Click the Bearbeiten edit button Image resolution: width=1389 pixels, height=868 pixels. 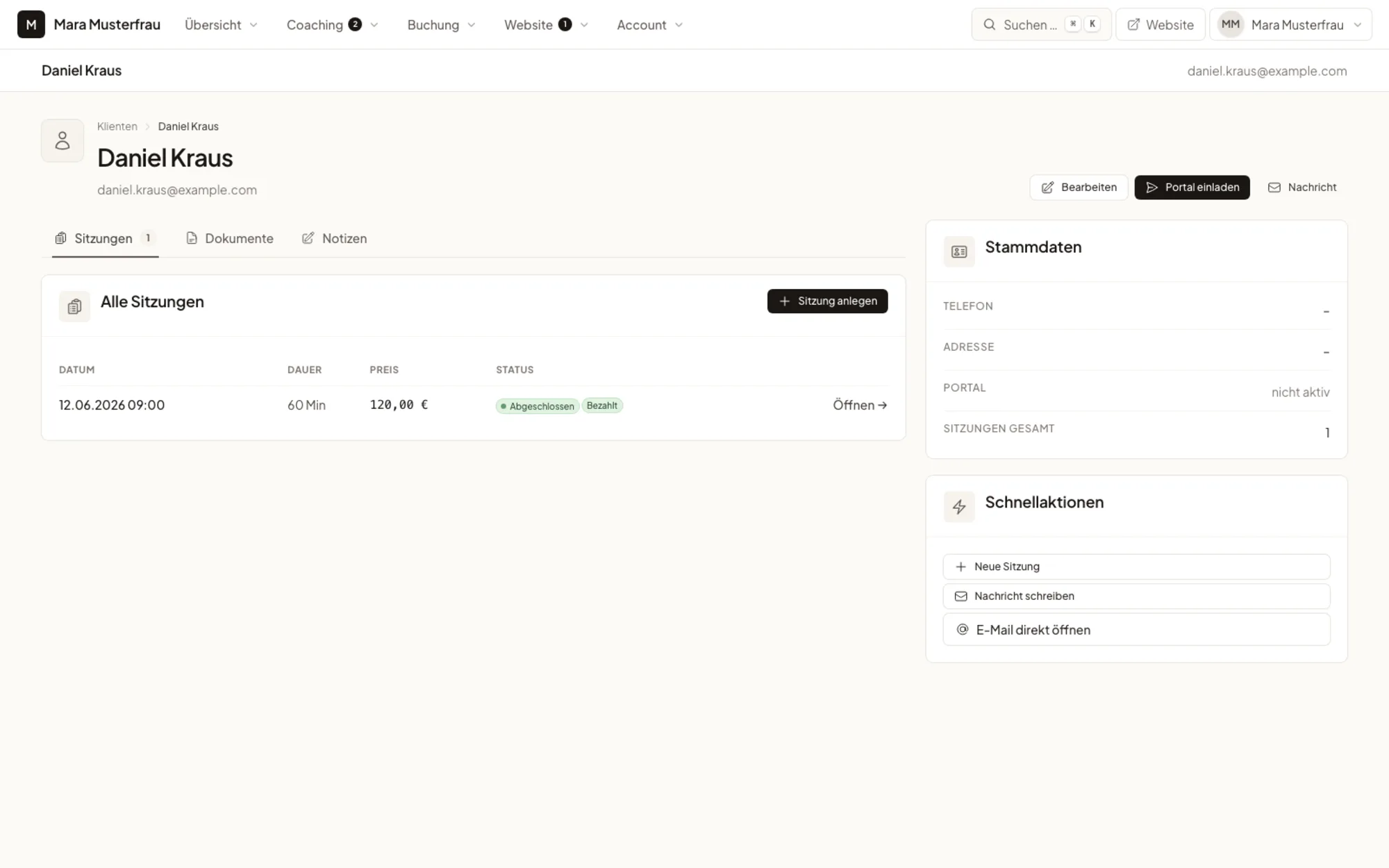1079,187
